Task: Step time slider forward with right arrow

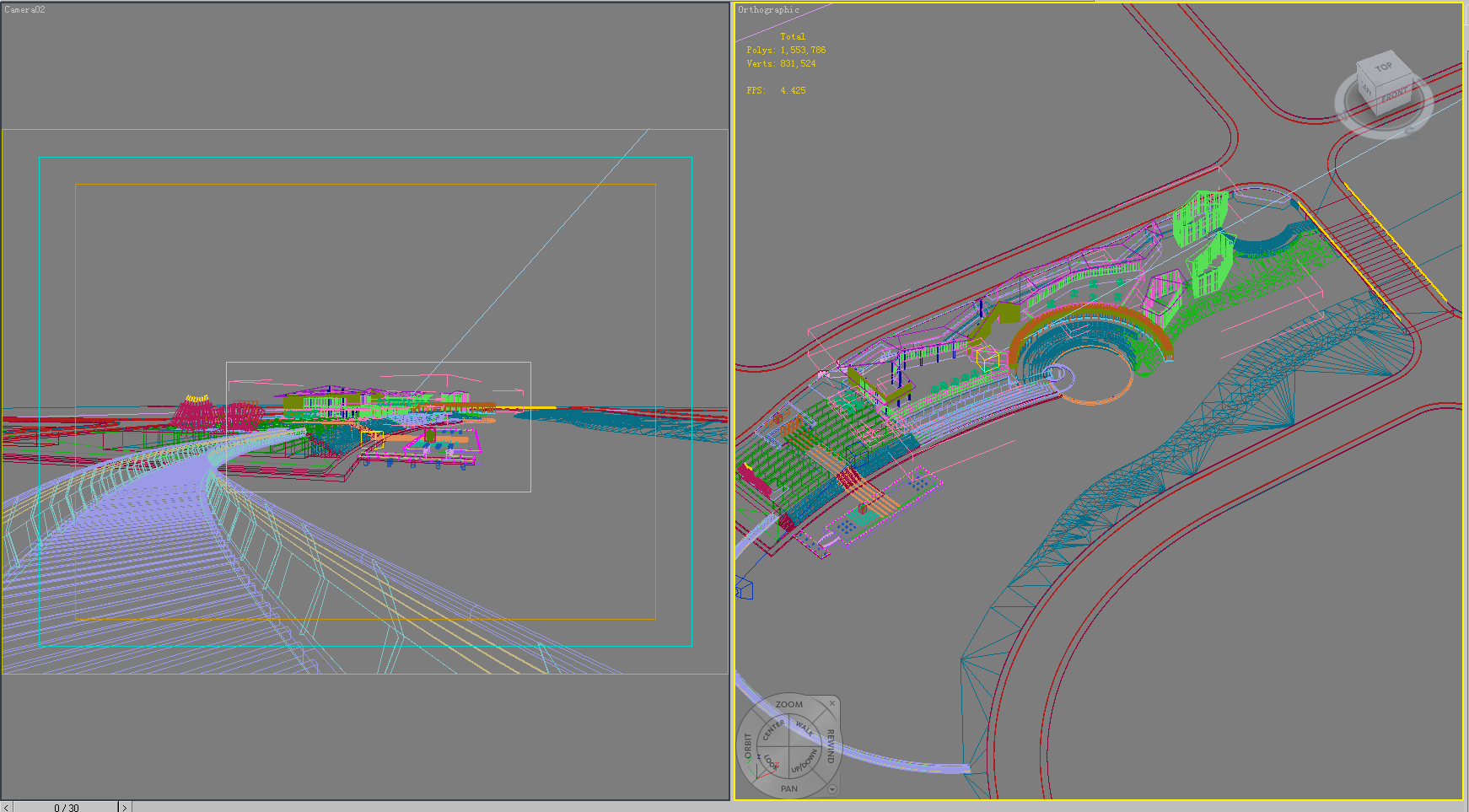Action: click(x=125, y=807)
